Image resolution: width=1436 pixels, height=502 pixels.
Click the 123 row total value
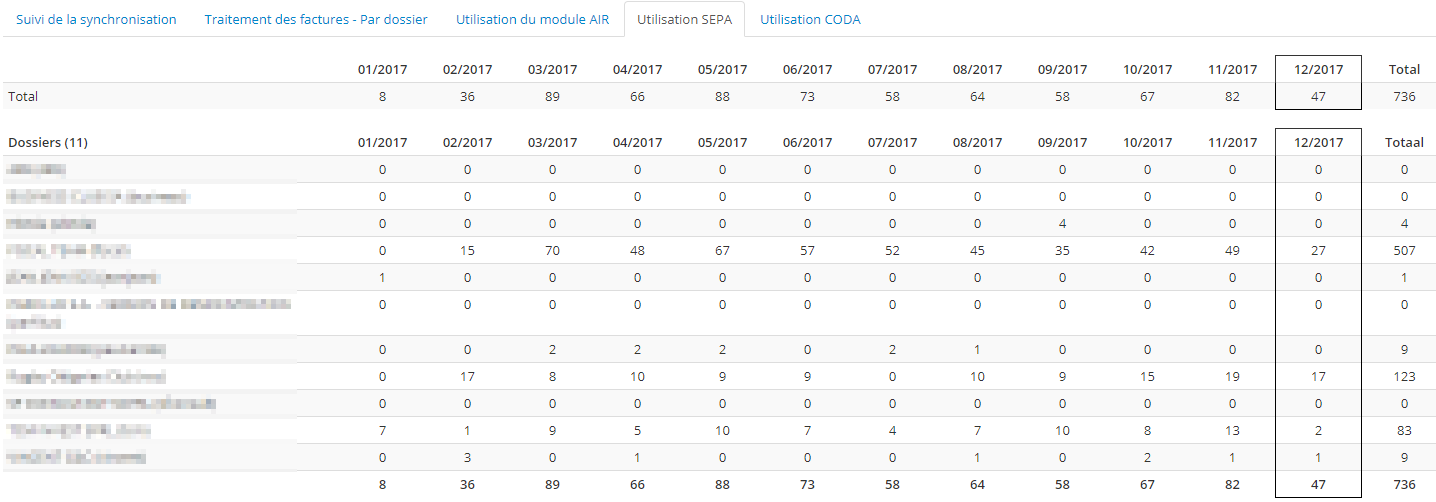tap(1404, 376)
